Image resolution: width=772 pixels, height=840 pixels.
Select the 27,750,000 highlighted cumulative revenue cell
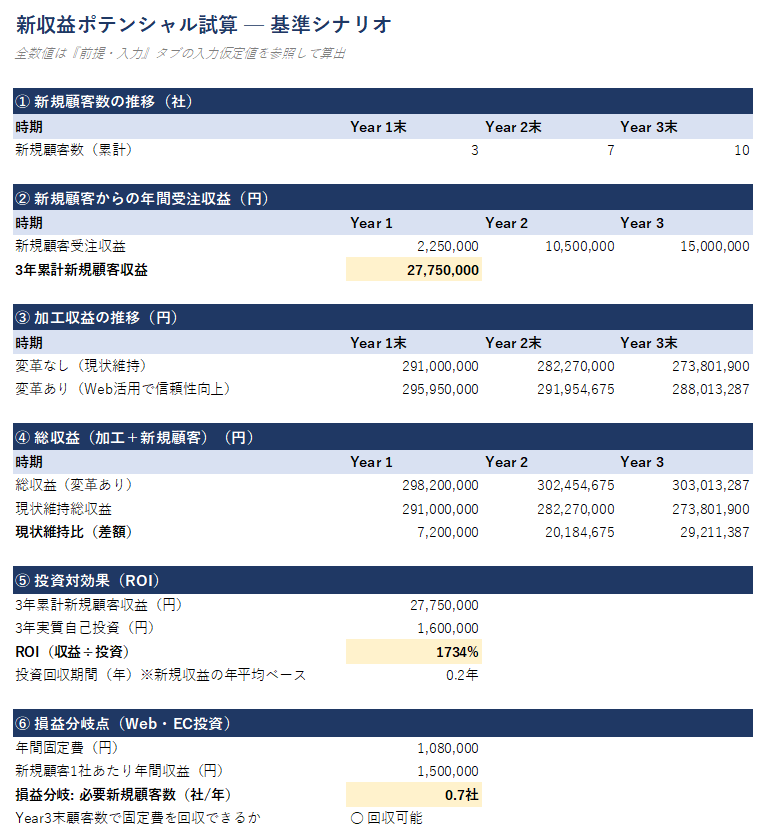(x=414, y=269)
